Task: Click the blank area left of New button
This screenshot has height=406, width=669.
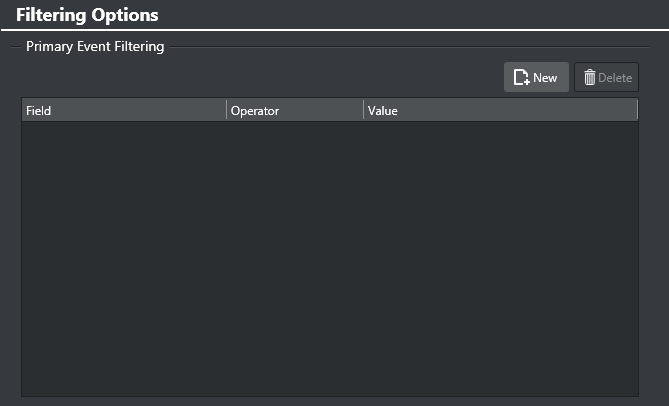Action: pyautogui.click(x=300, y=78)
